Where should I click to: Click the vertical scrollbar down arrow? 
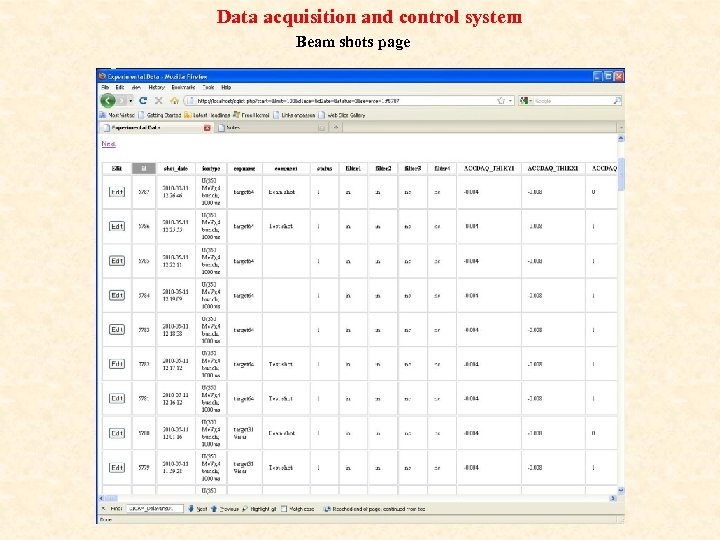click(621, 490)
